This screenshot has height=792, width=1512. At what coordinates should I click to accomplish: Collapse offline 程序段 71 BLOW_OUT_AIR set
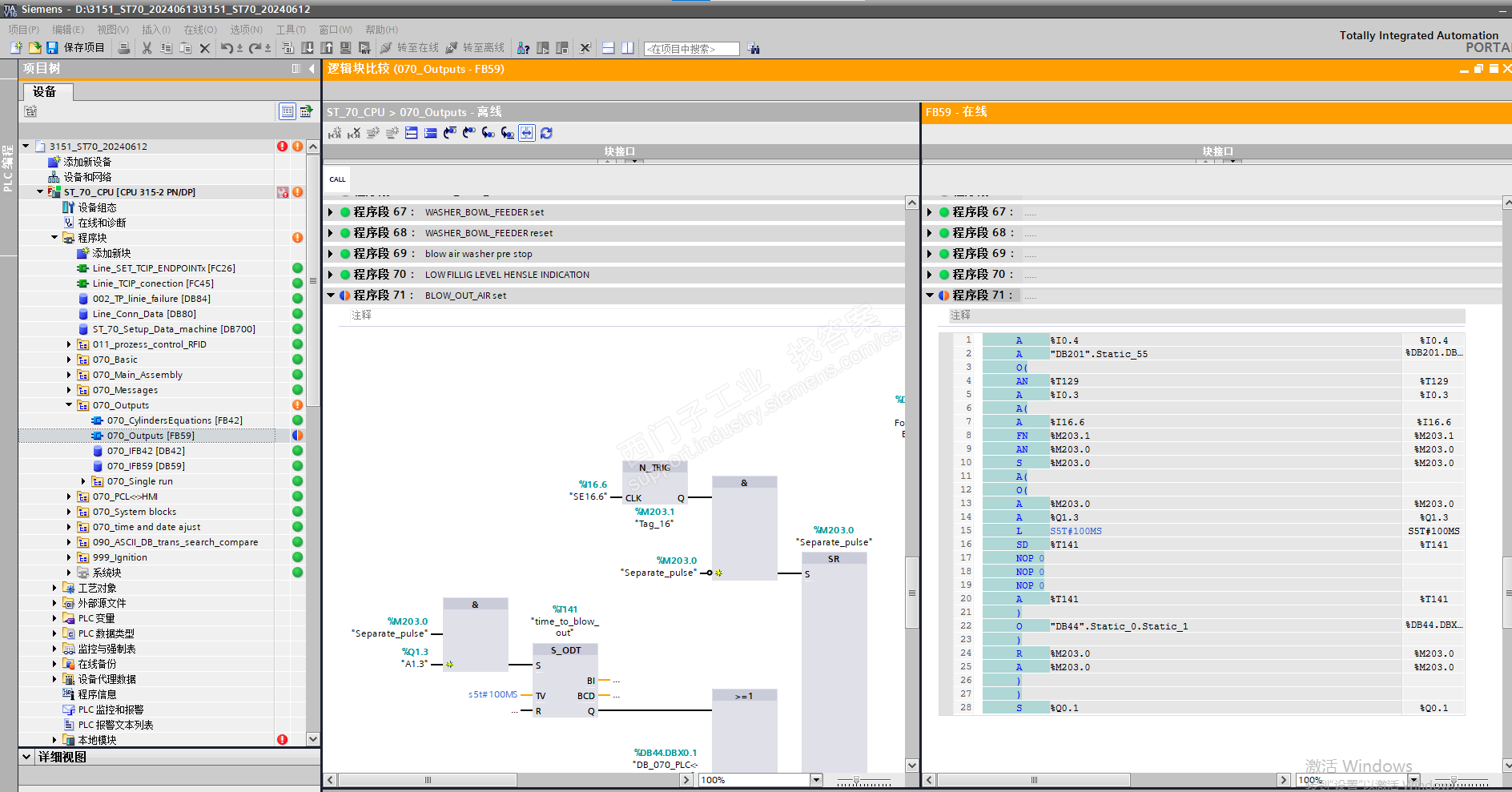coord(331,295)
